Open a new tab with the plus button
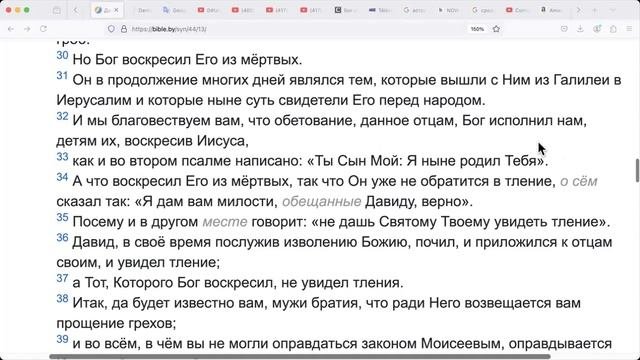This screenshot has width=640, height=360. coord(595,10)
